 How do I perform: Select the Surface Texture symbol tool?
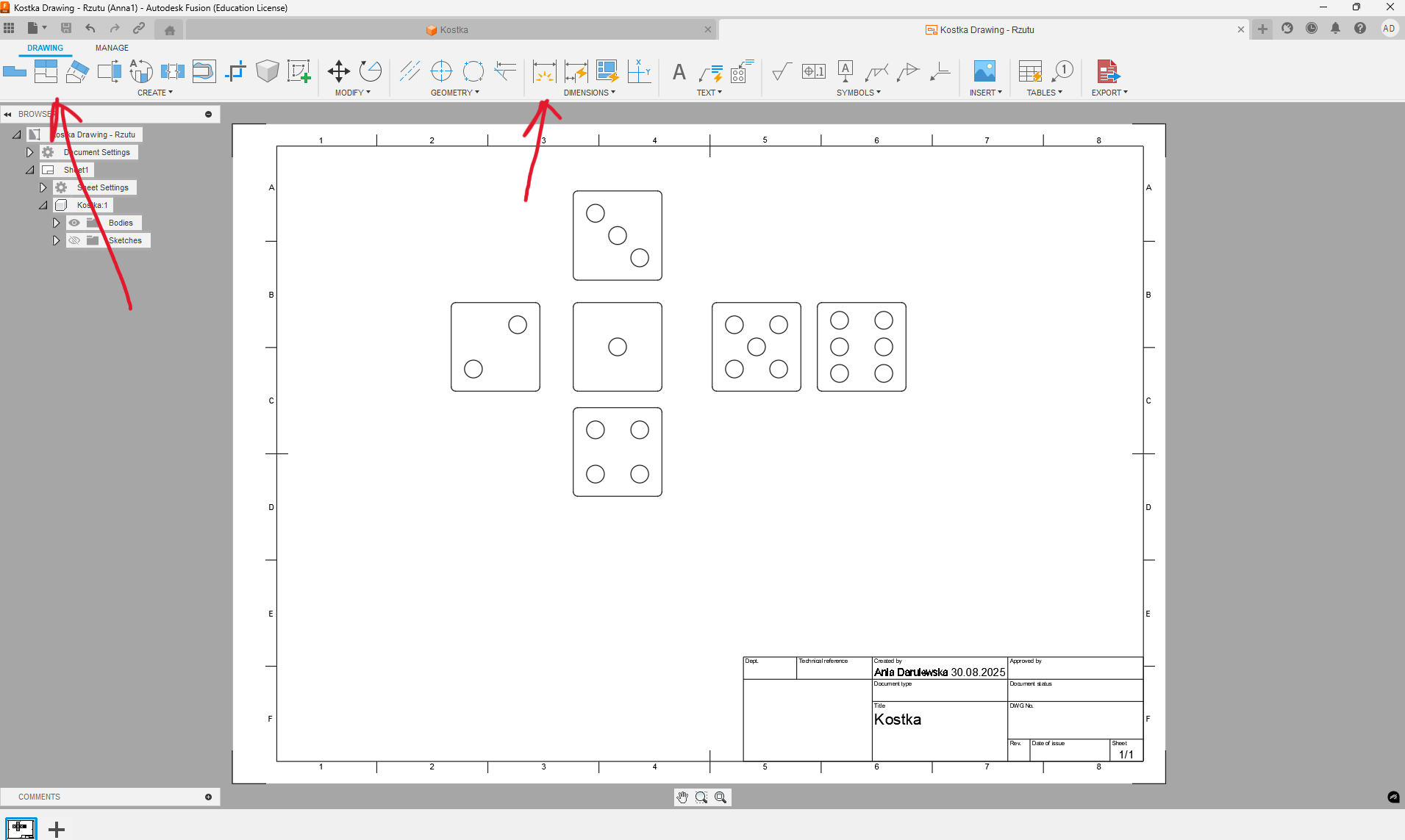pyautogui.click(x=782, y=71)
